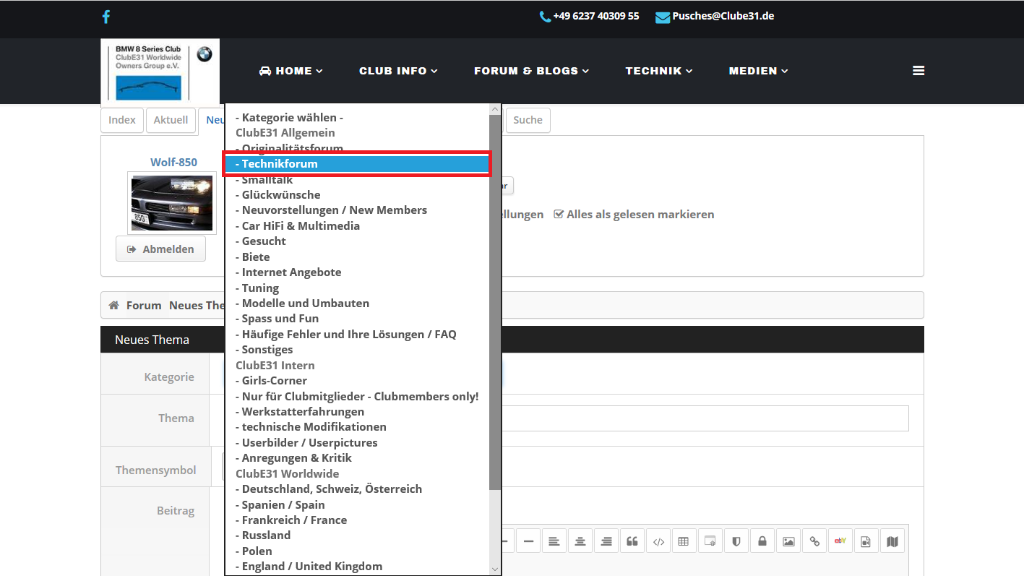Insert a blockquote in the editor

(x=632, y=542)
